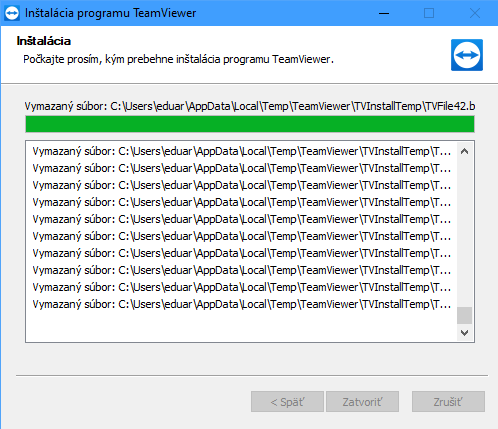Click the bold 'Inštalácia' heading
Viewport: 498px width, 429px height.
tap(44, 41)
